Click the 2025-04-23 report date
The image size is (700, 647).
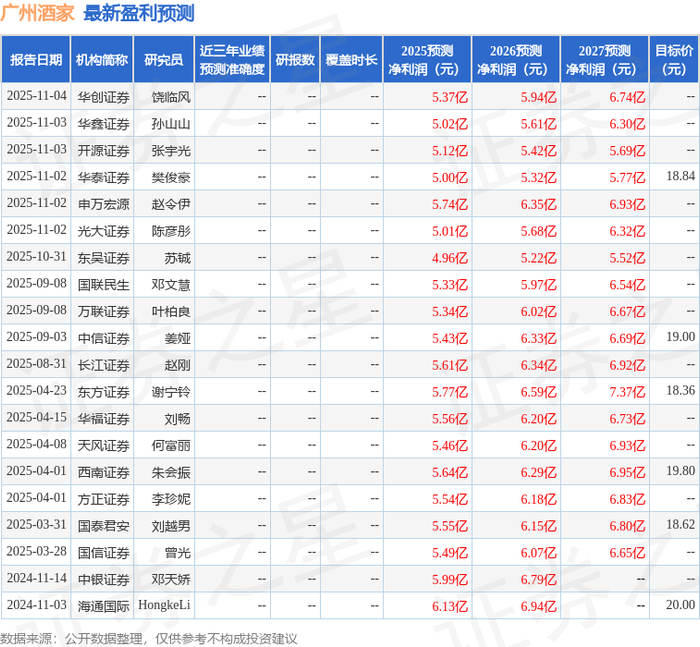[x=37, y=390]
